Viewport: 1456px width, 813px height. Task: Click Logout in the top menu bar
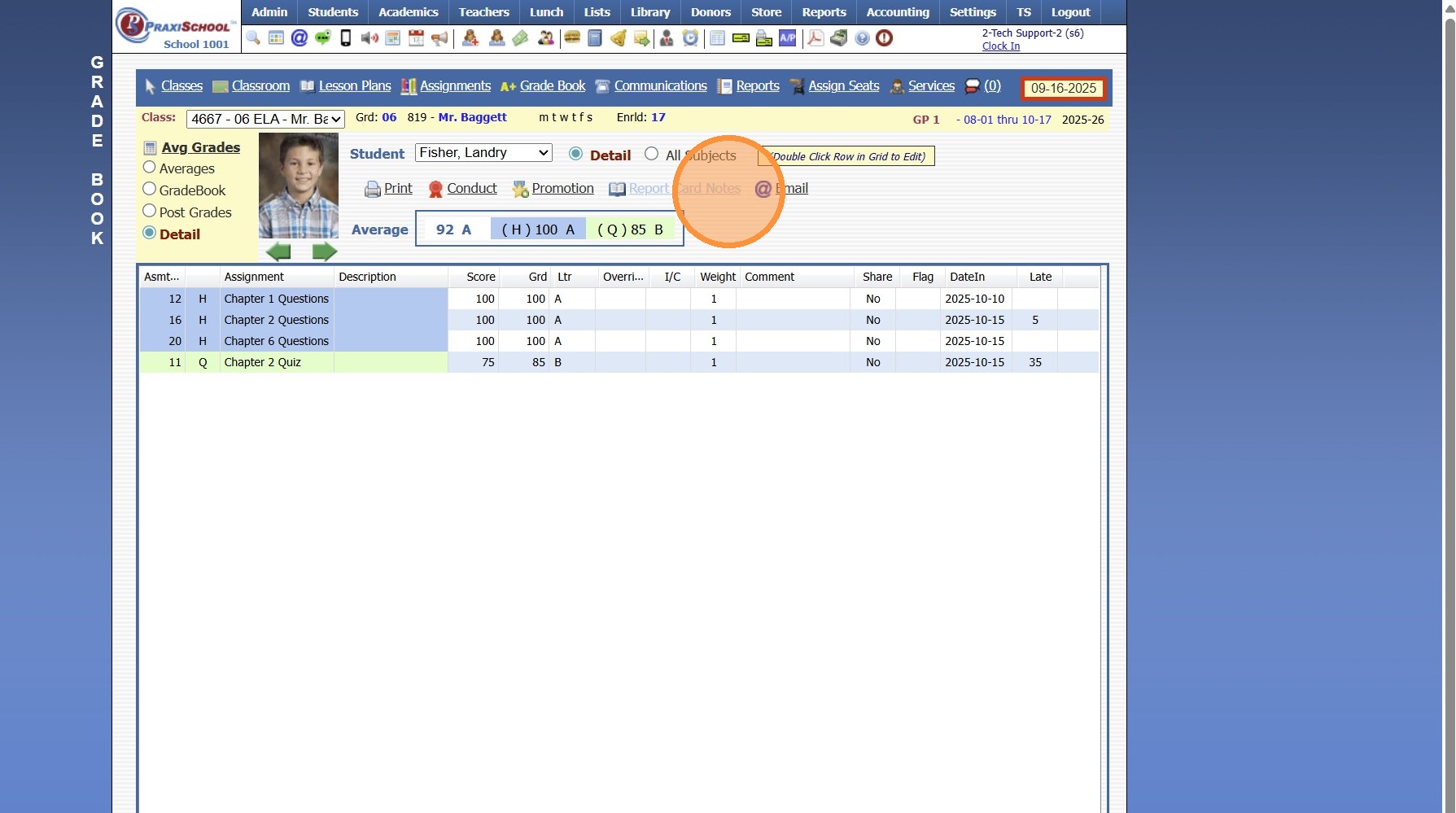[1070, 12]
